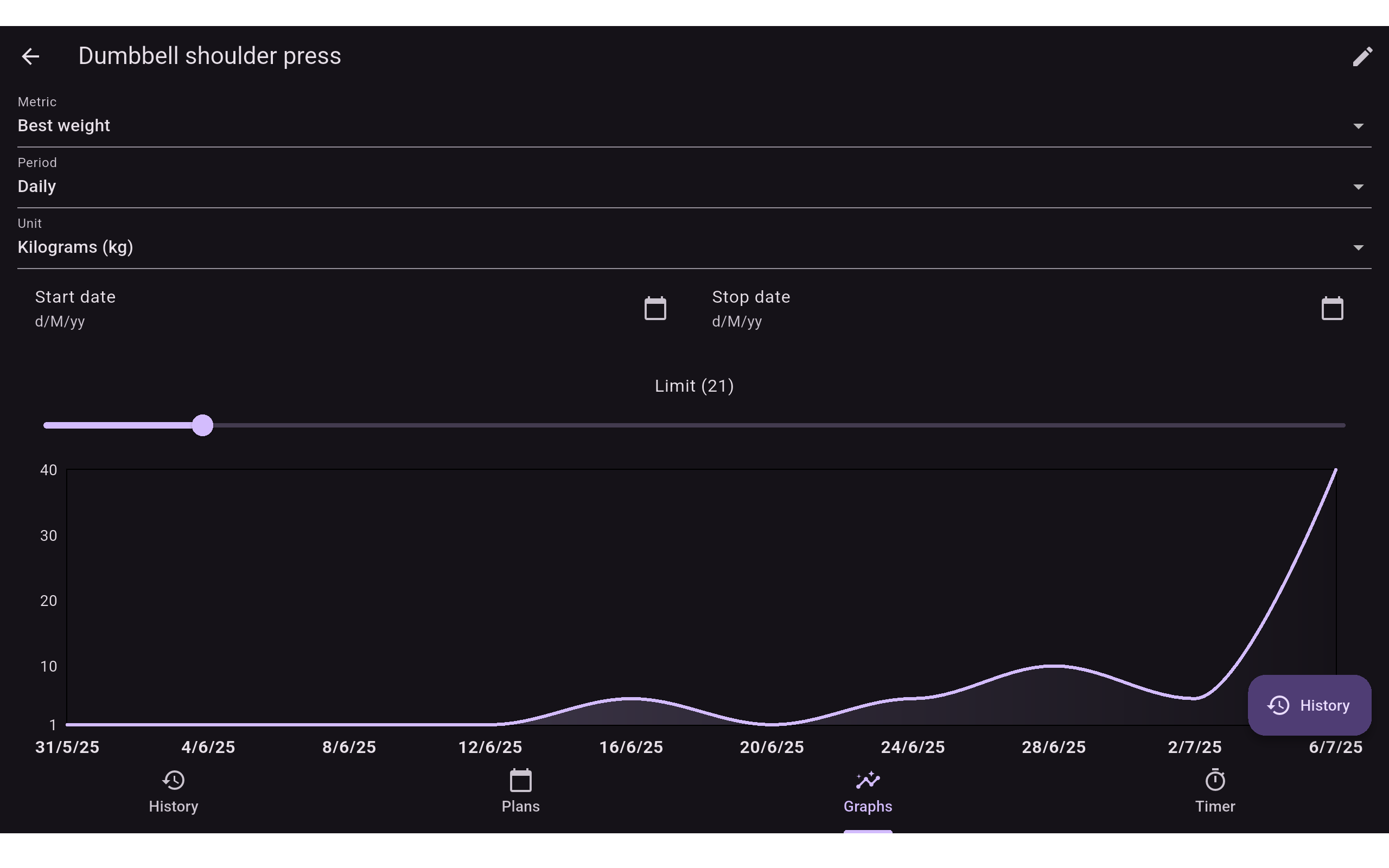1389x868 pixels.
Task: Click the 10 y-axis value
Action: pos(49,667)
